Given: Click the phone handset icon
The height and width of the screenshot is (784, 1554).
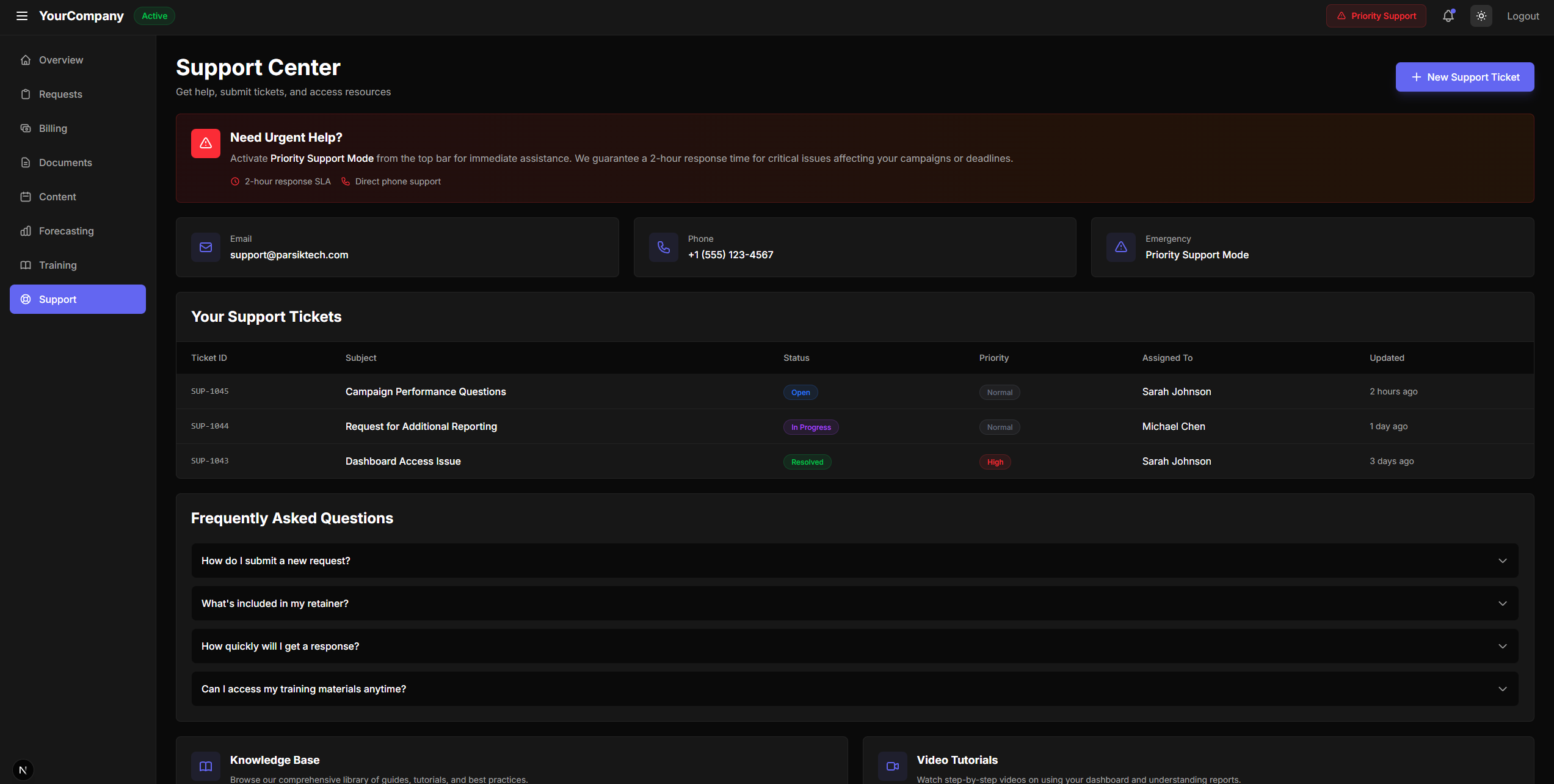Looking at the screenshot, I should 663,247.
